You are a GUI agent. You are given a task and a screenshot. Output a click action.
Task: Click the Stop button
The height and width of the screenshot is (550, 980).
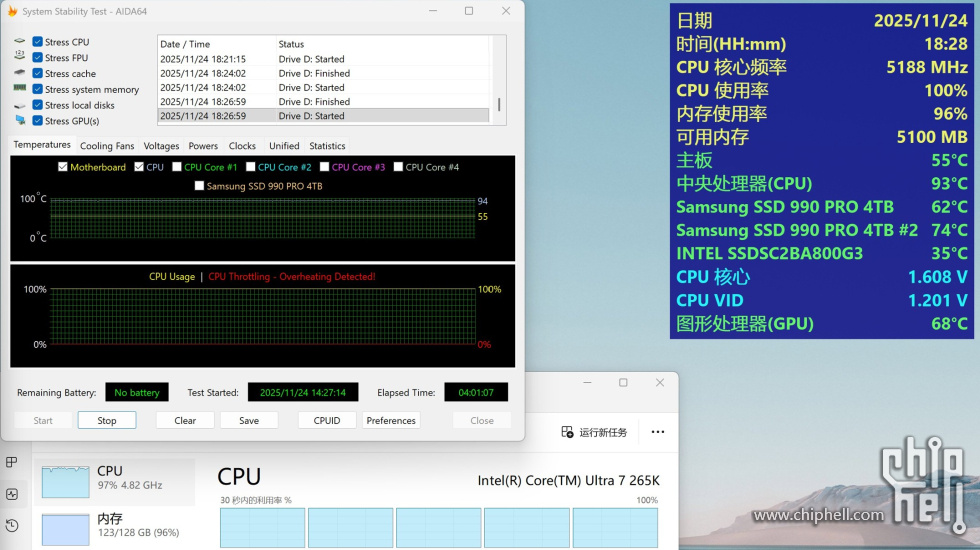pos(107,421)
